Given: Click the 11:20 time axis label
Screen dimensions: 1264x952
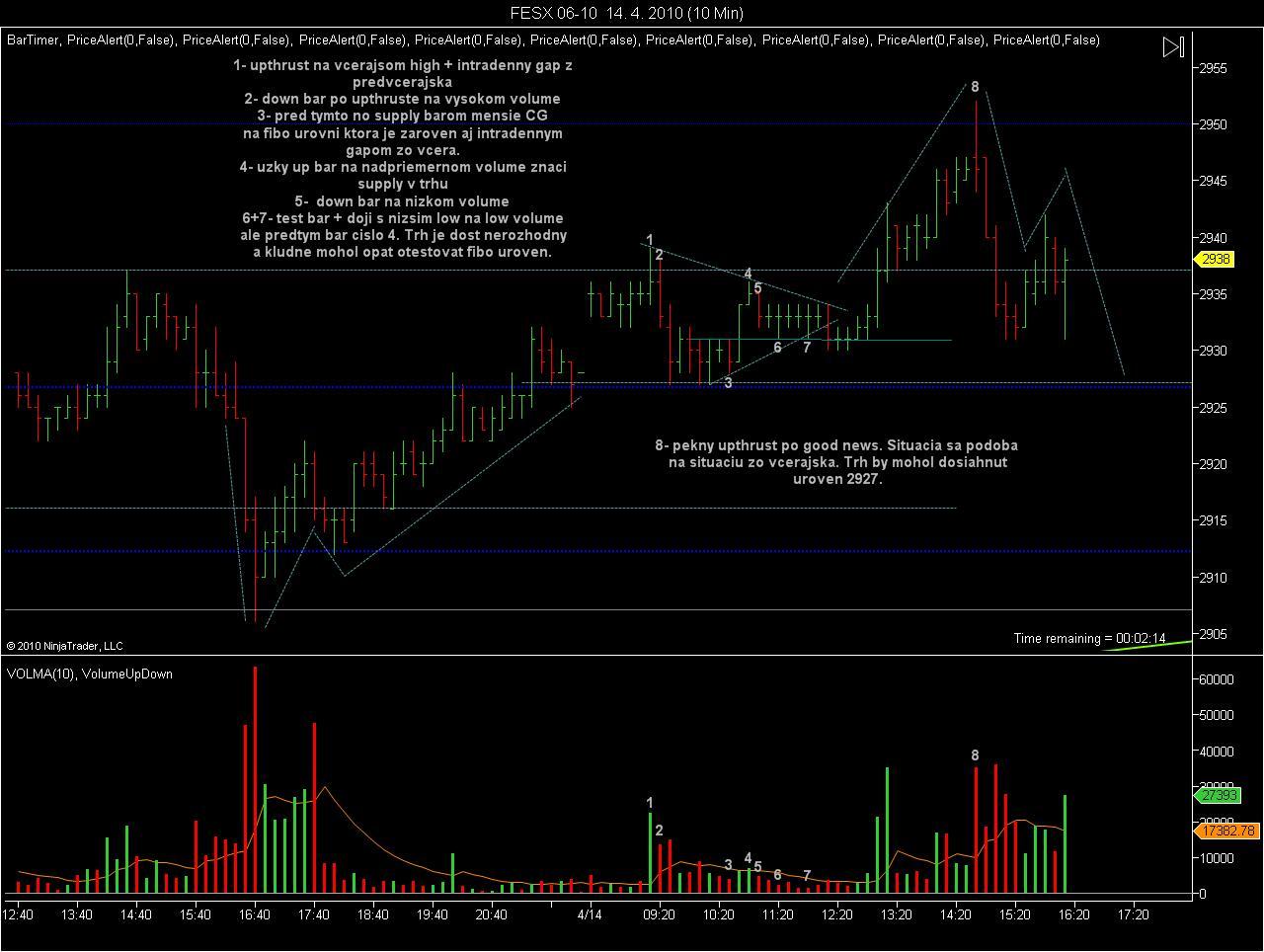Looking at the screenshot, I should click(x=777, y=914).
